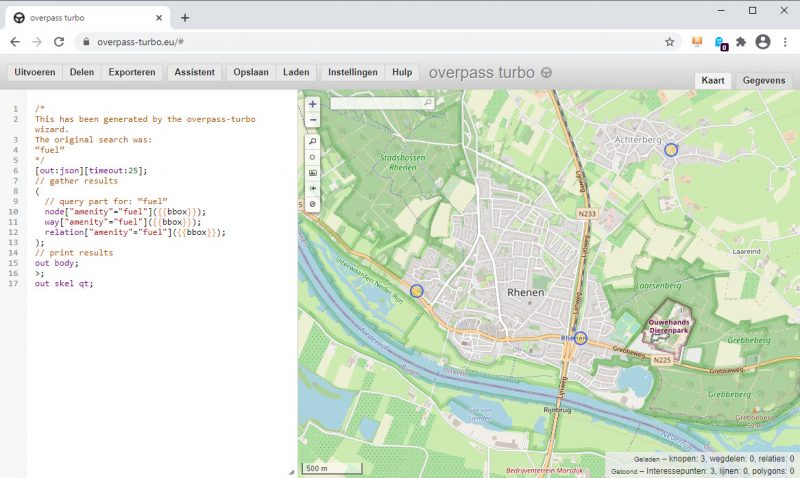Bookmark this page with star icon
The width and height of the screenshot is (800, 478).
[669, 42]
